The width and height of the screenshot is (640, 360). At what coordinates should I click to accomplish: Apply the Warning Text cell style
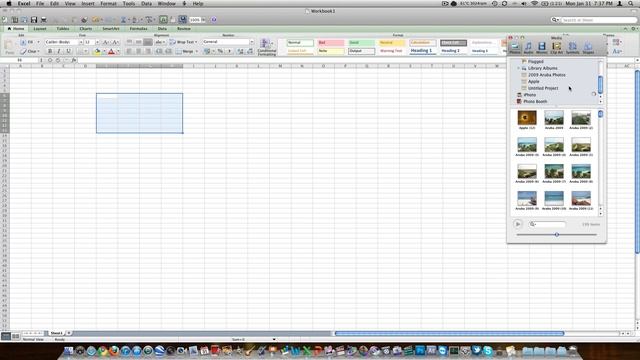point(391,51)
